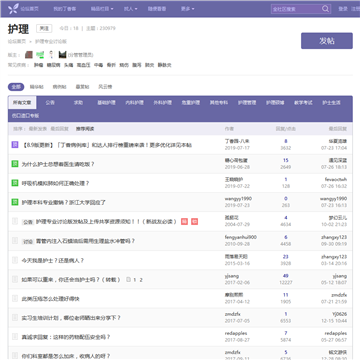This screenshot has height=360, width=360.
Task: Click document icon beside 你们科室都是怎么加床 thread
Action: (15, 355)
